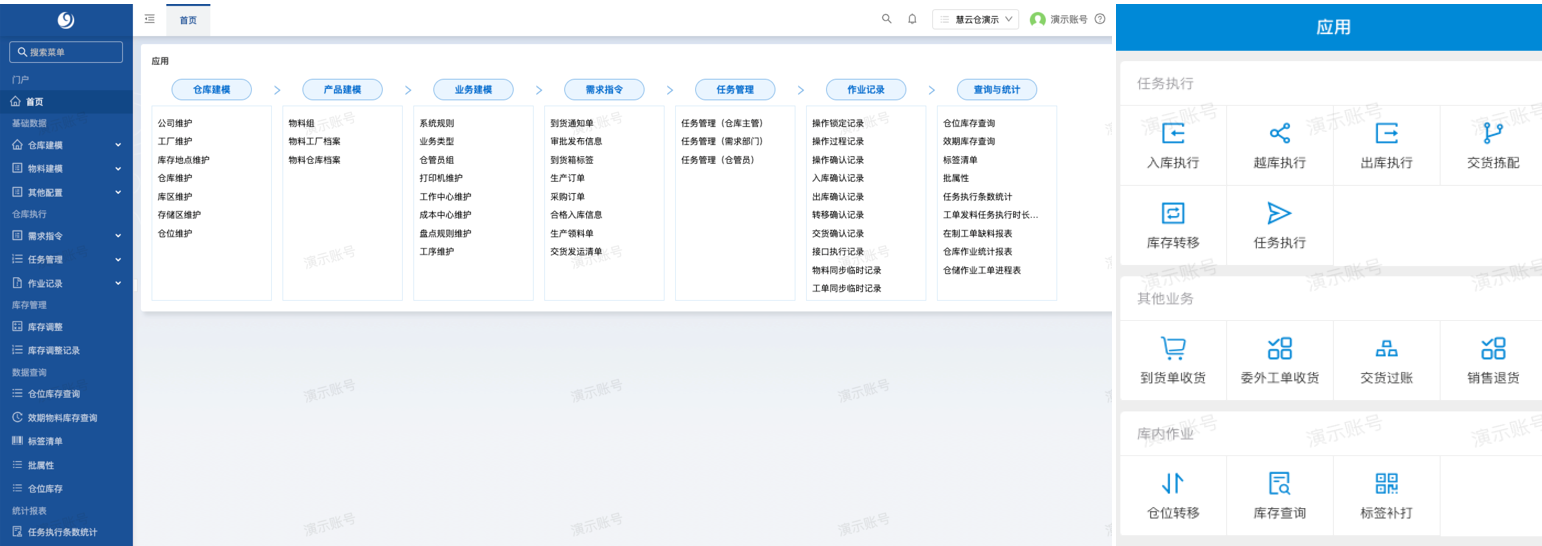Click the 演示账号 user avatar

click(1038, 19)
